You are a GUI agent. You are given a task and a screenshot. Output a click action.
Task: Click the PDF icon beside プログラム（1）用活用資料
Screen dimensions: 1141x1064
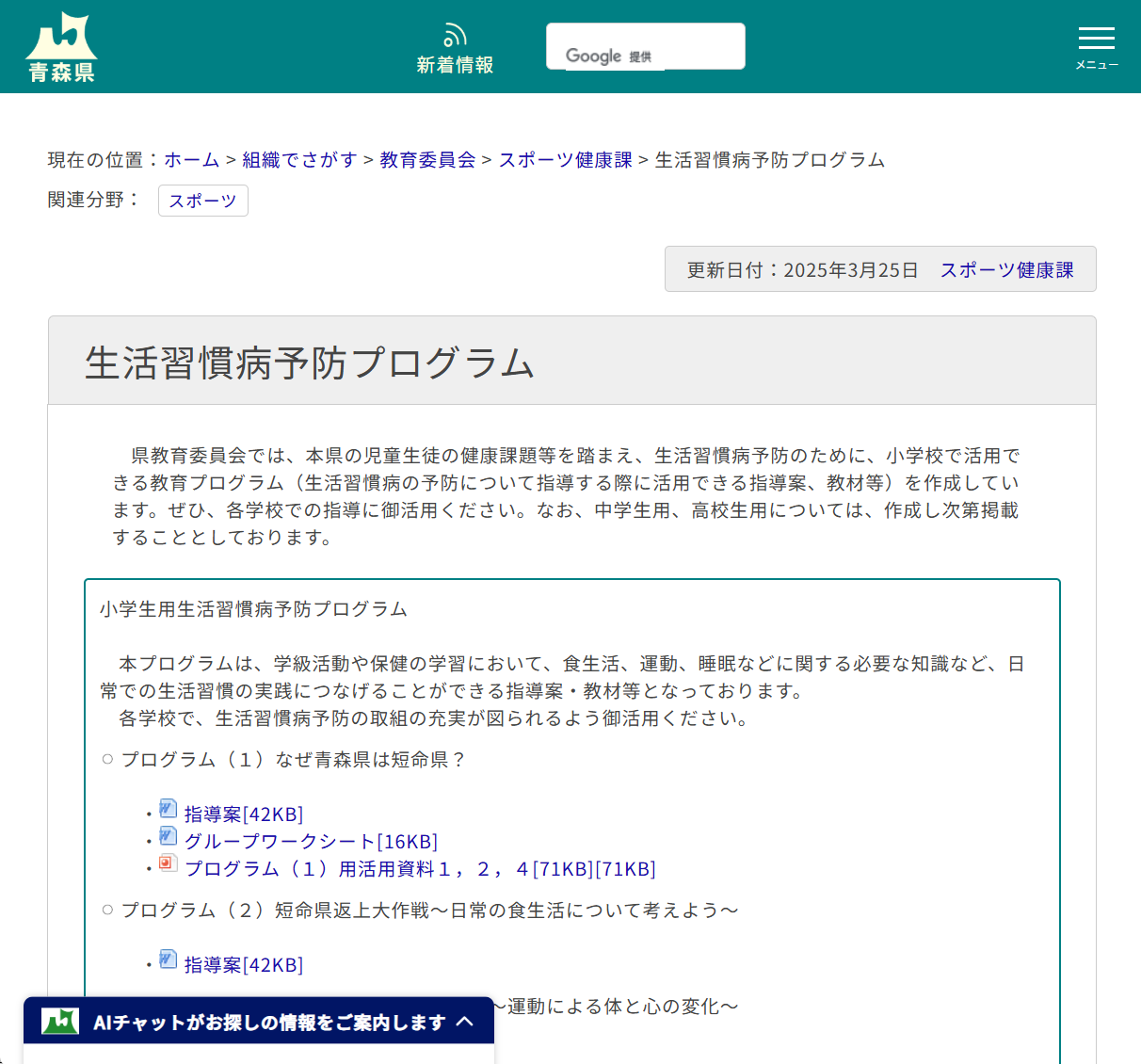click(x=168, y=863)
